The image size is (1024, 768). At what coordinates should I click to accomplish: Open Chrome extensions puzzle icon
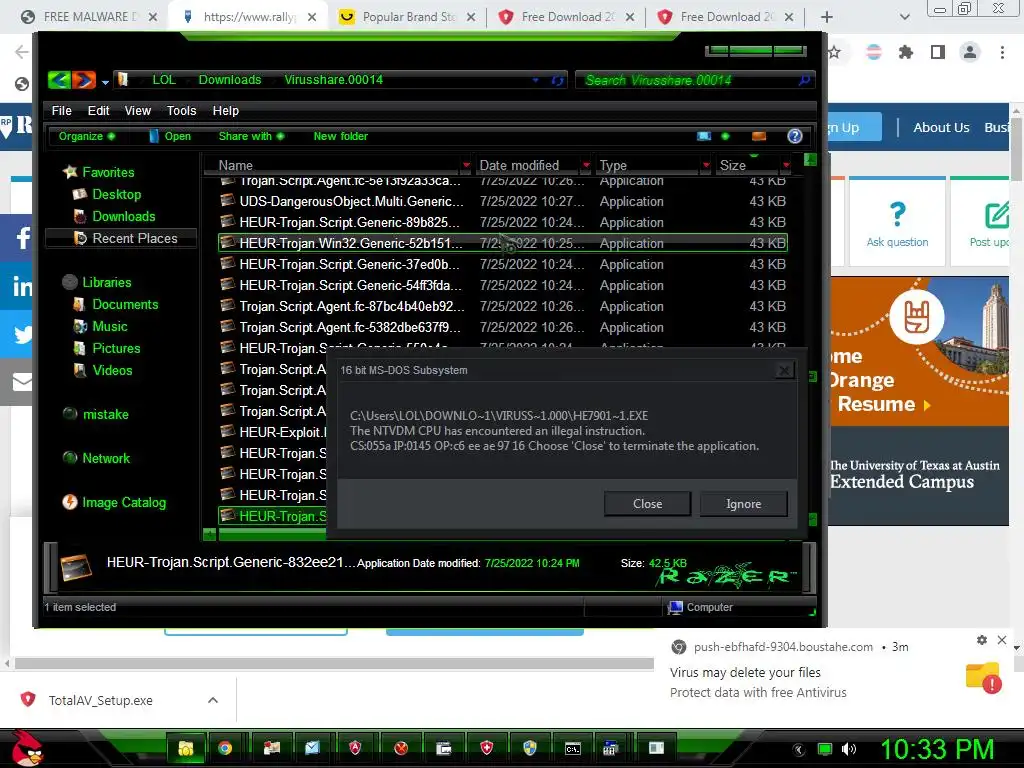[905, 52]
